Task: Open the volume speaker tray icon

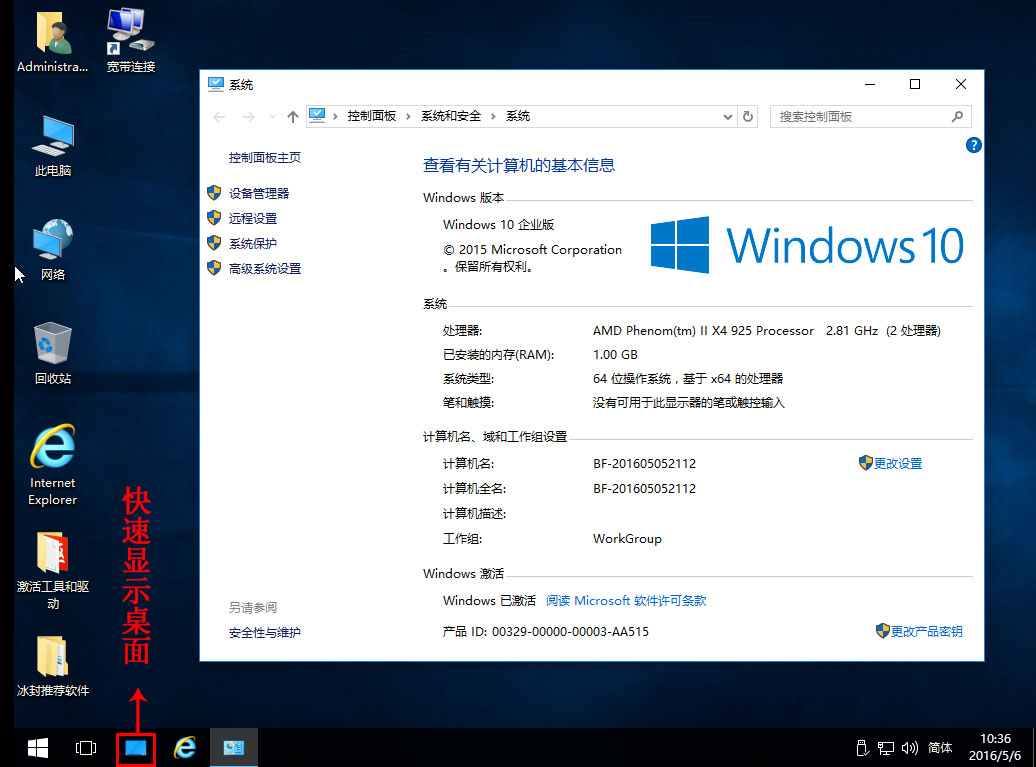Action: click(x=910, y=748)
